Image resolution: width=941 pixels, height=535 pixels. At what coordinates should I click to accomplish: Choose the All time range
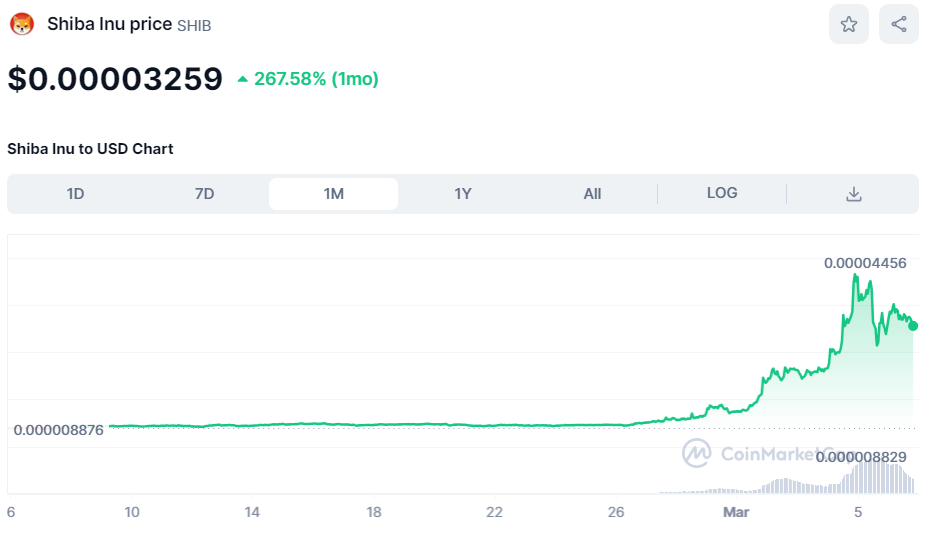pos(592,194)
